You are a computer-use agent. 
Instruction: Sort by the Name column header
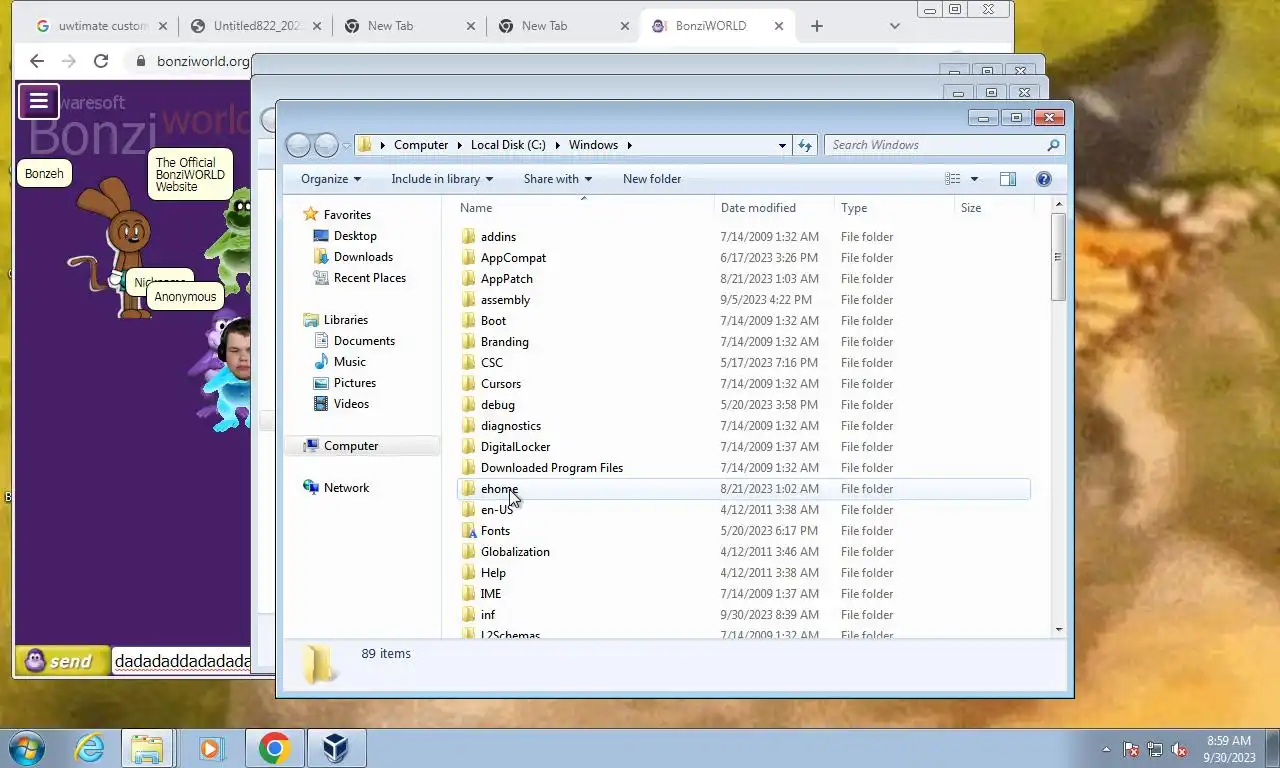coord(585,208)
